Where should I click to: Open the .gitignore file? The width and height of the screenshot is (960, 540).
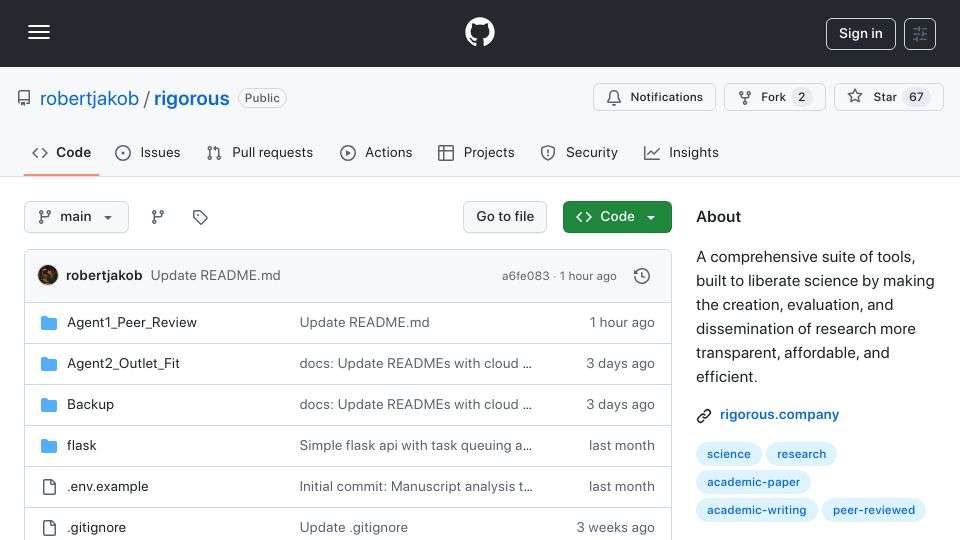96,528
